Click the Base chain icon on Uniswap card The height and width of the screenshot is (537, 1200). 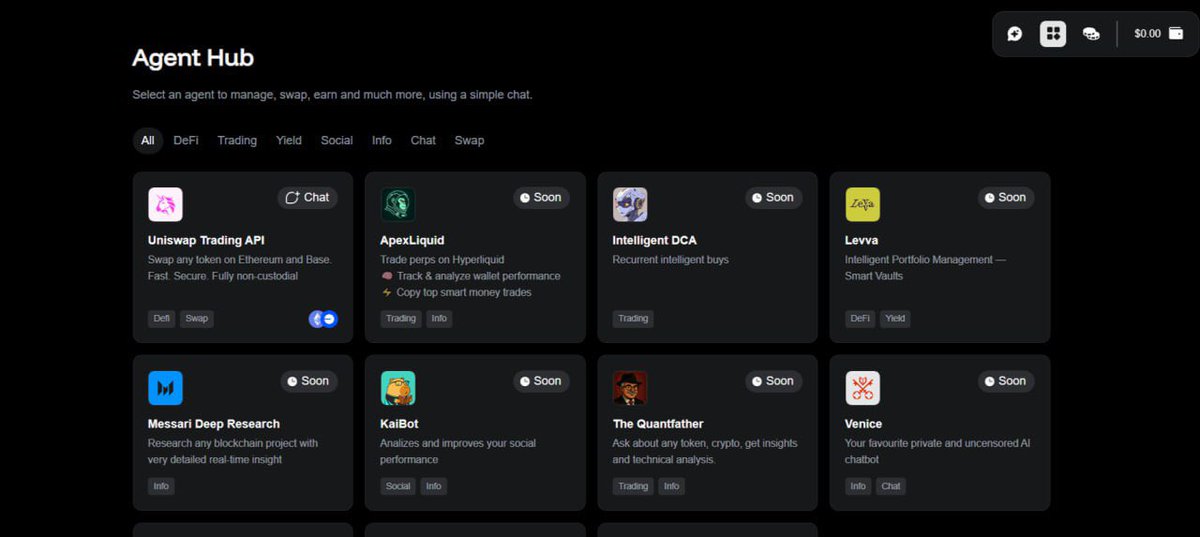[x=329, y=319]
